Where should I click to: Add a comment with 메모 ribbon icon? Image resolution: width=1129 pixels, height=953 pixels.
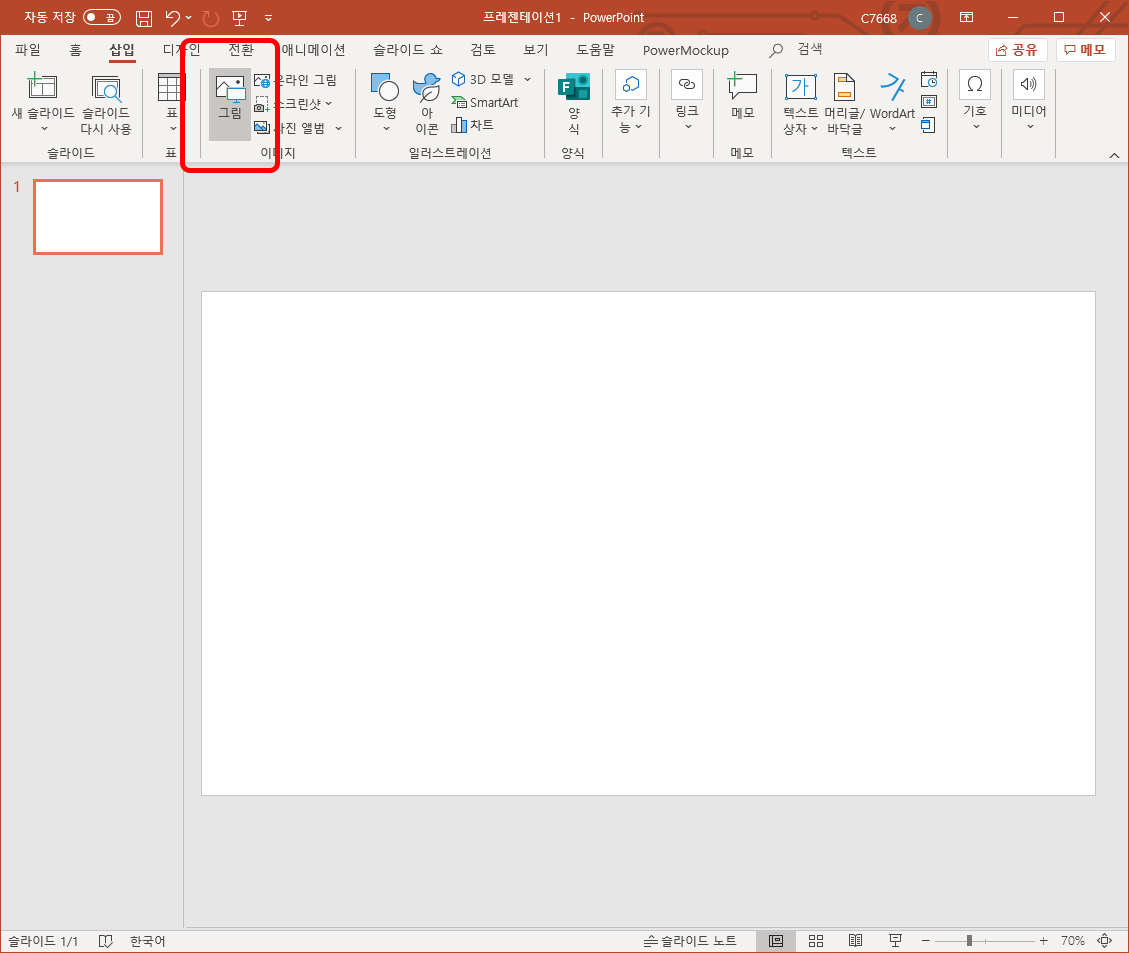[x=742, y=97]
